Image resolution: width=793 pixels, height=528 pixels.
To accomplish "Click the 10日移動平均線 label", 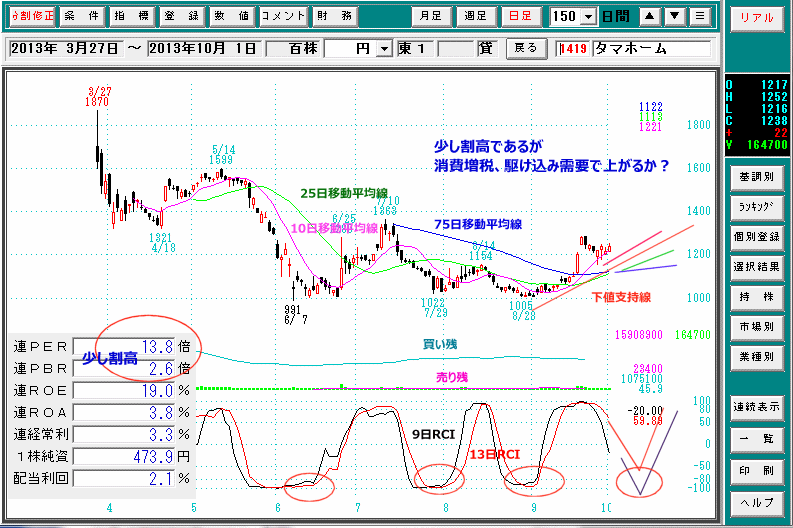I will (334, 228).
